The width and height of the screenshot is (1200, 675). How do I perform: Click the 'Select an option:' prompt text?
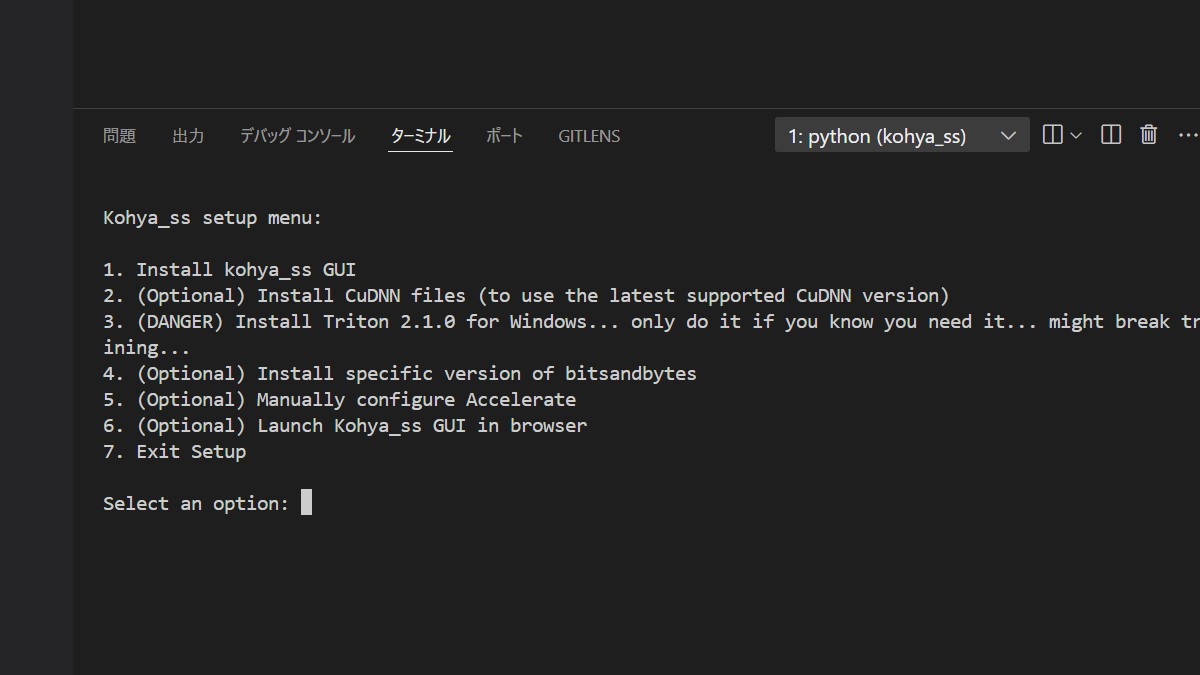[x=196, y=504]
